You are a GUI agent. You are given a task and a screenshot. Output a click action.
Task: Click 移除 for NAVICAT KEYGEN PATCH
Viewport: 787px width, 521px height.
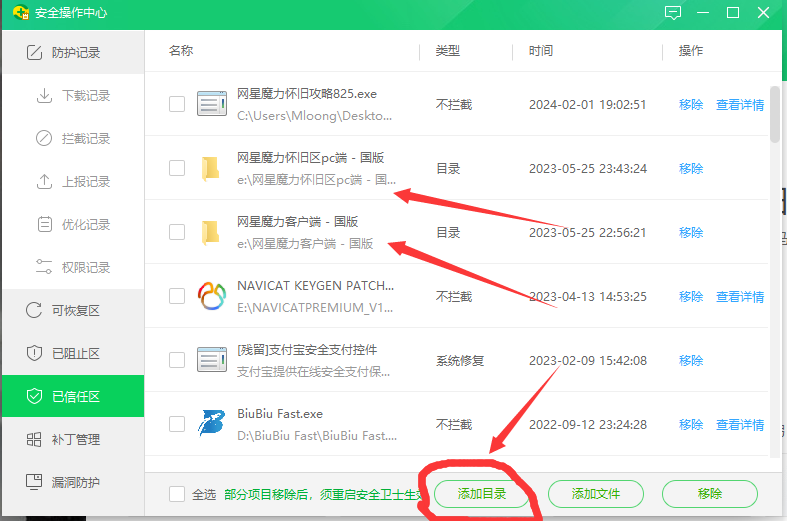[x=691, y=297]
